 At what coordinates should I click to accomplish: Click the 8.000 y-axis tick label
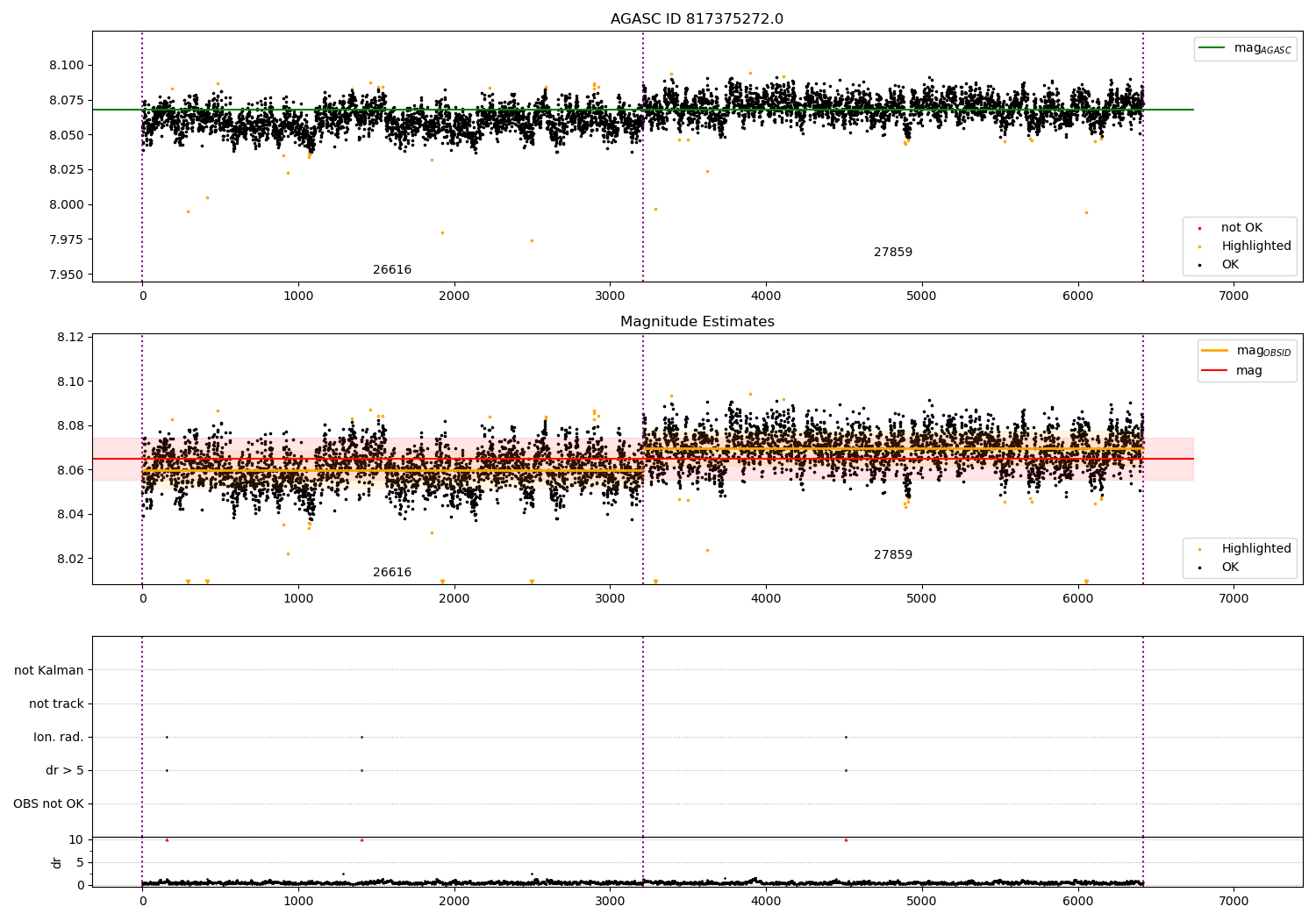coord(67,205)
